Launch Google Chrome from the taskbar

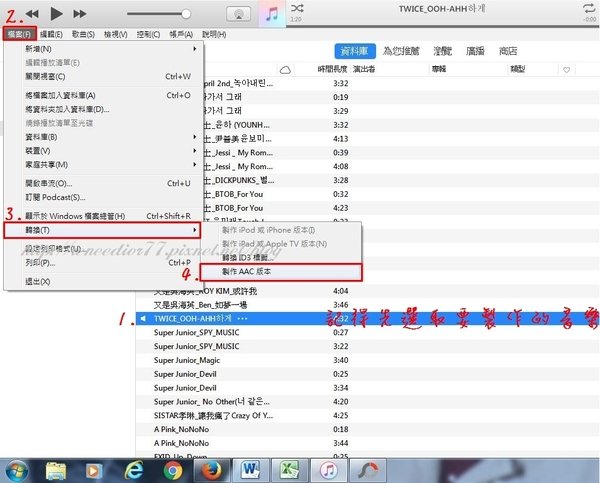tap(173, 471)
